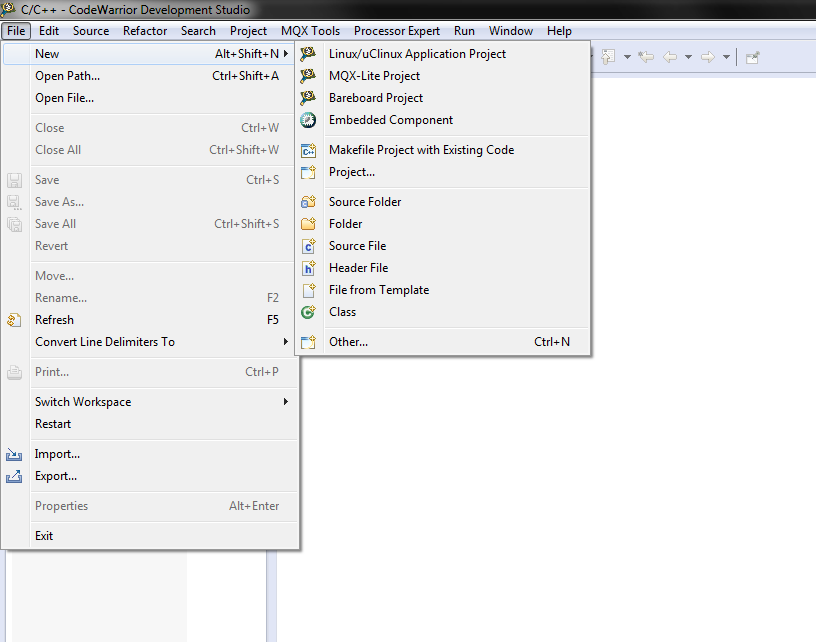
Task: Create a new Source Folder
Action: pyautogui.click(x=442, y=201)
